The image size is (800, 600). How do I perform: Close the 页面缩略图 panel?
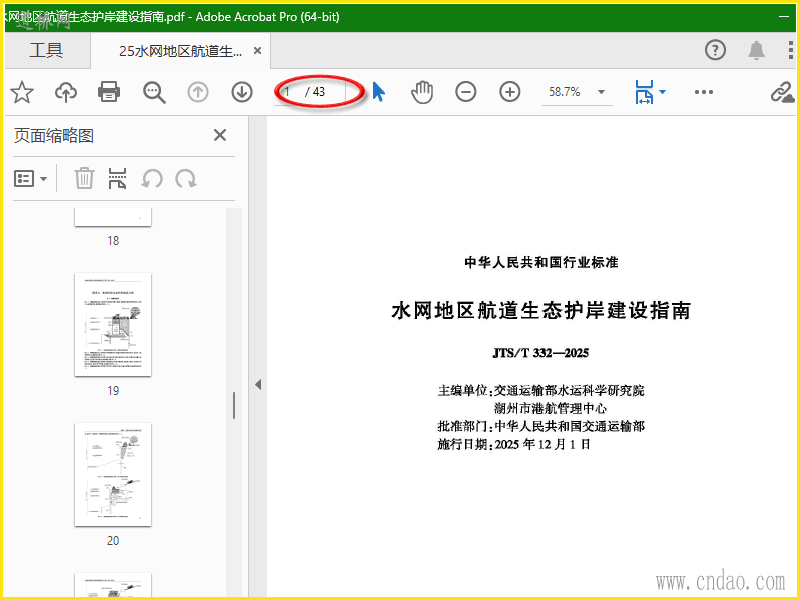(220, 135)
